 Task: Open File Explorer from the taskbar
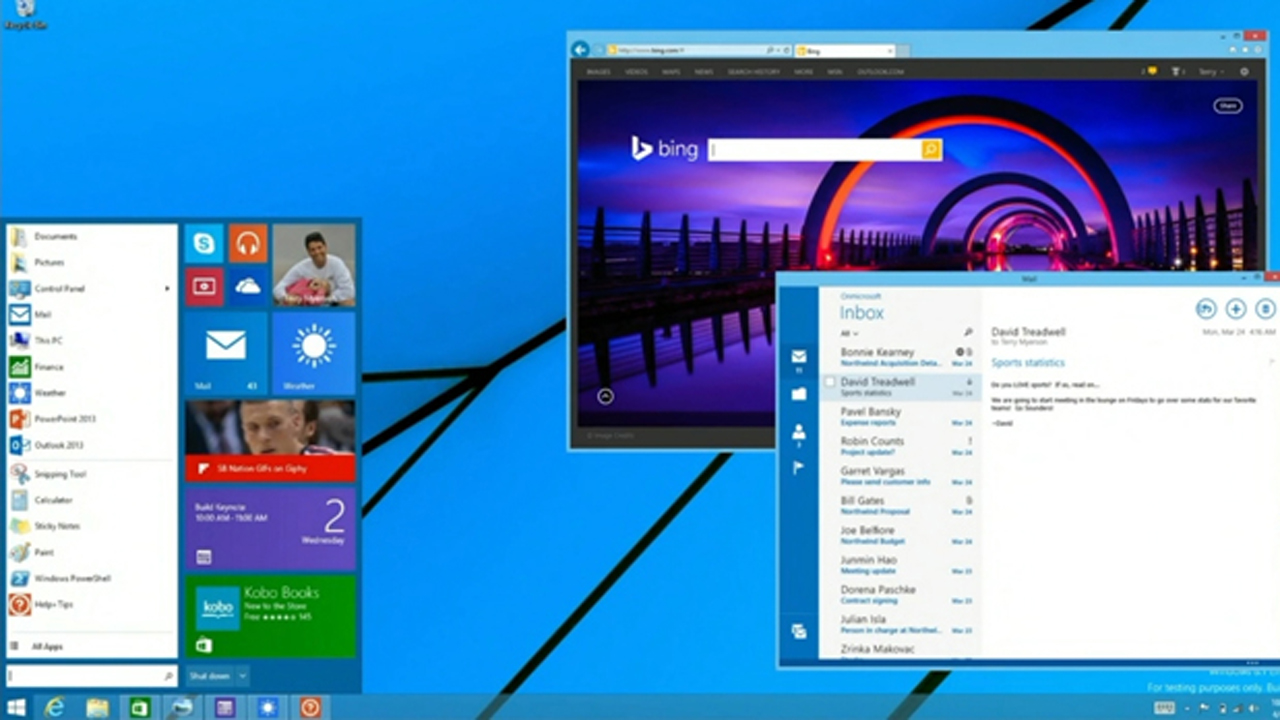(97, 709)
